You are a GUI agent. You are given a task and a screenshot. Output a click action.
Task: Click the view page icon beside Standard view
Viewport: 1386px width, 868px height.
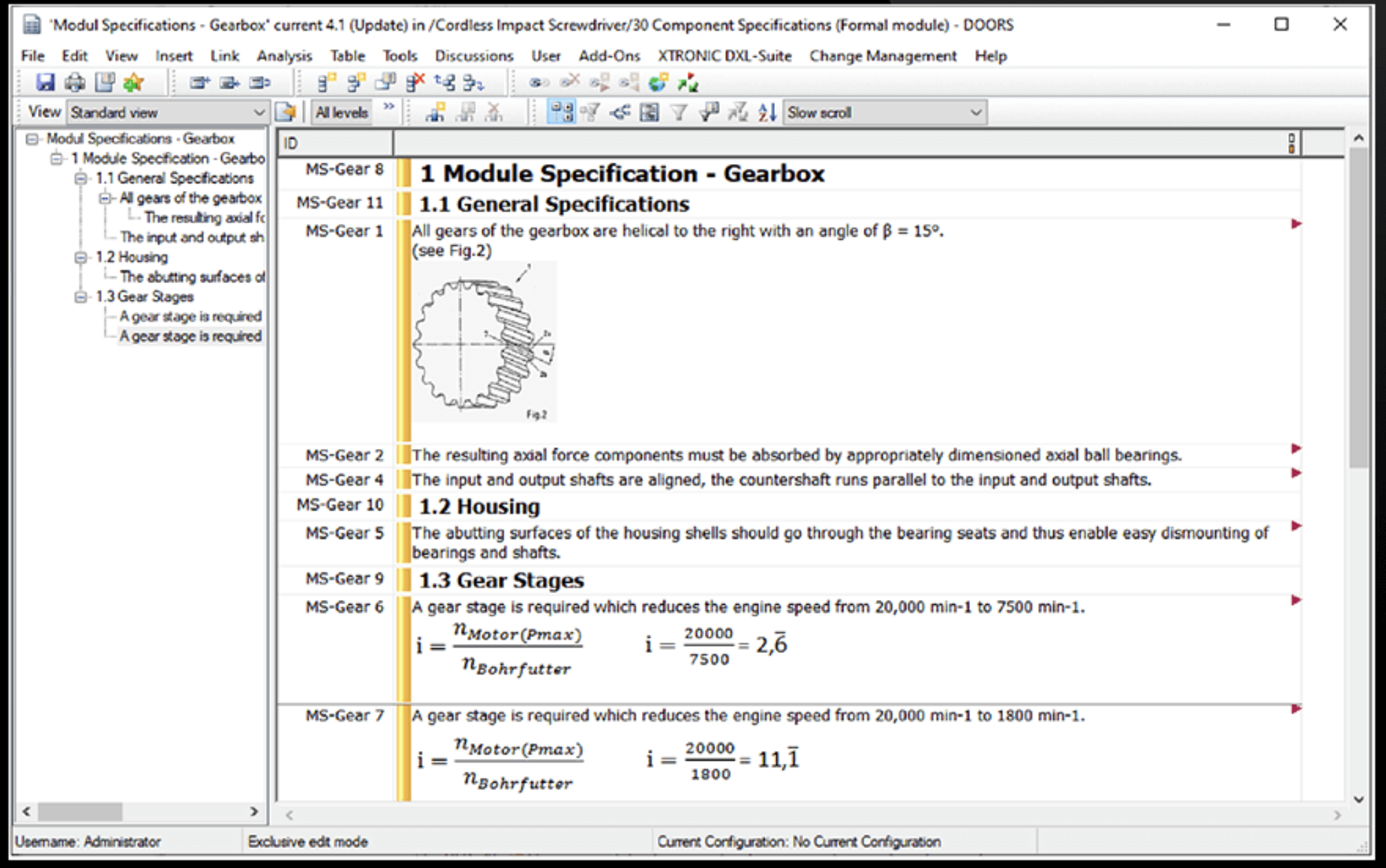click(285, 112)
